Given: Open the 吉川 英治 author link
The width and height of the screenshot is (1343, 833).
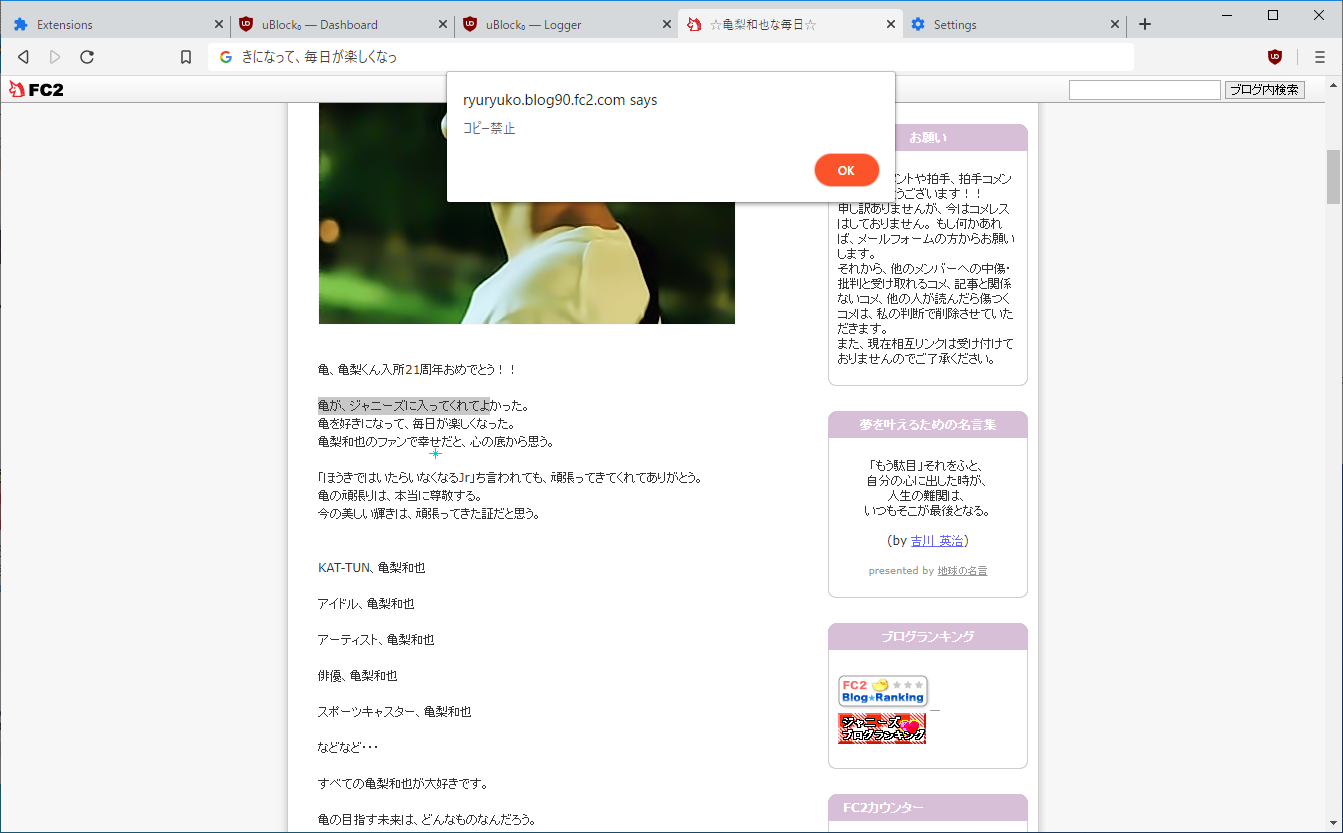Looking at the screenshot, I should point(937,540).
